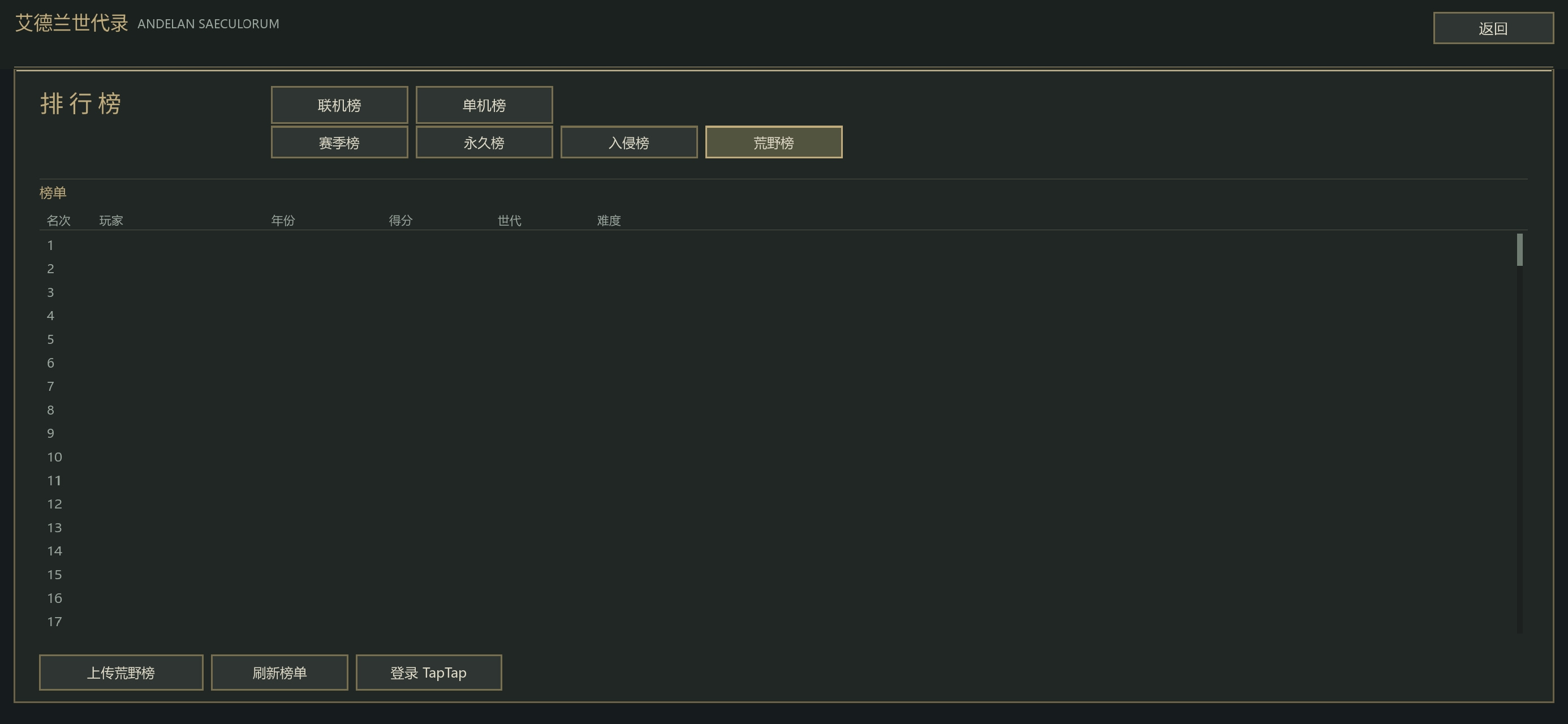This screenshot has height=724, width=1568.
Task: Click the 难度 column header
Action: [x=609, y=221]
